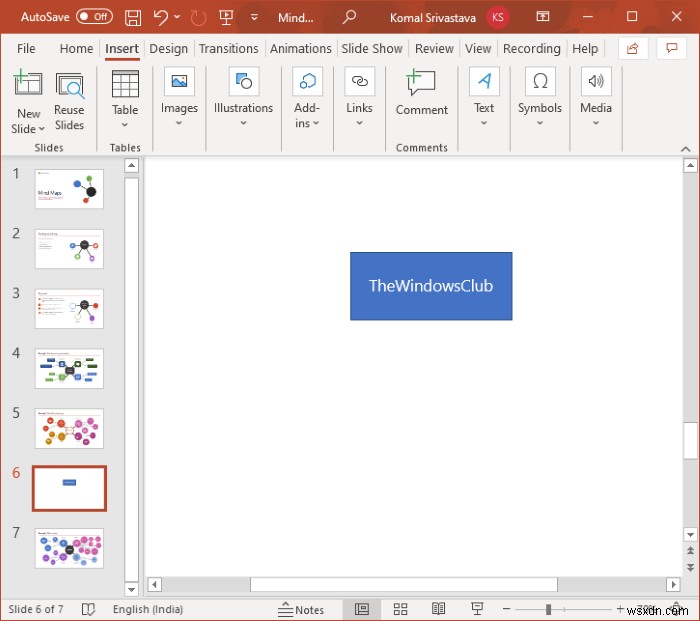Select slide 2 thumbnail
Image resolution: width=700 pixels, height=621 pixels.
(x=69, y=249)
